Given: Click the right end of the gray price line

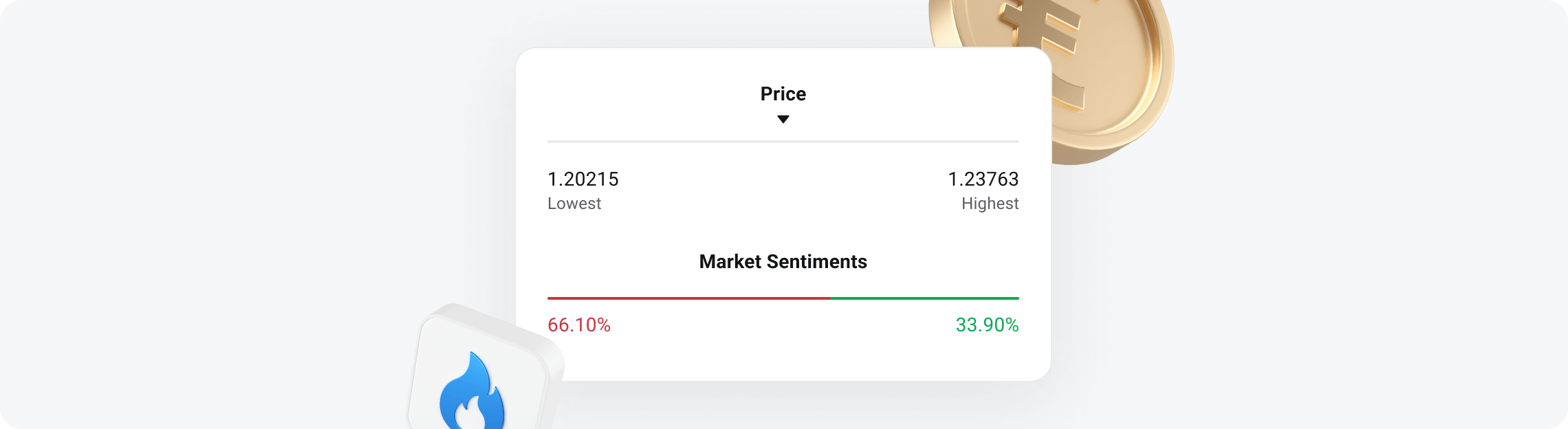Looking at the screenshot, I should coord(1017,142).
